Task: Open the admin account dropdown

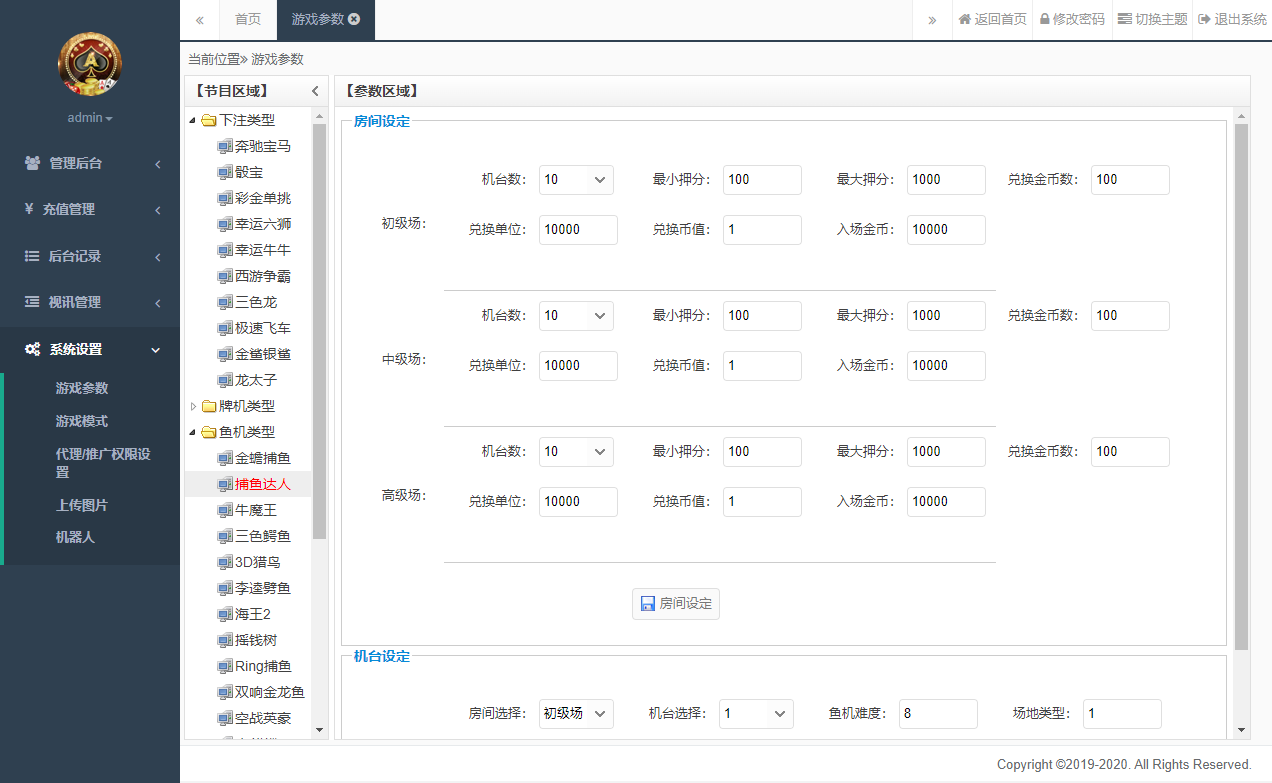Action: pyautogui.click(x=90, y=117)
